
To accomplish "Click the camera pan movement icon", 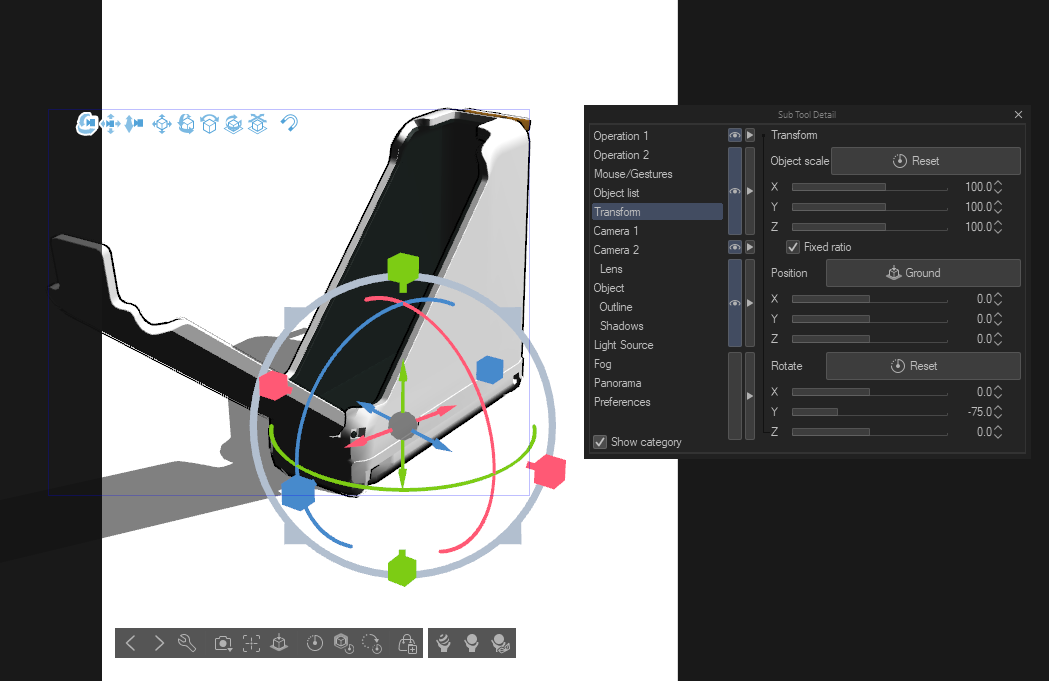I will [111, 123].
